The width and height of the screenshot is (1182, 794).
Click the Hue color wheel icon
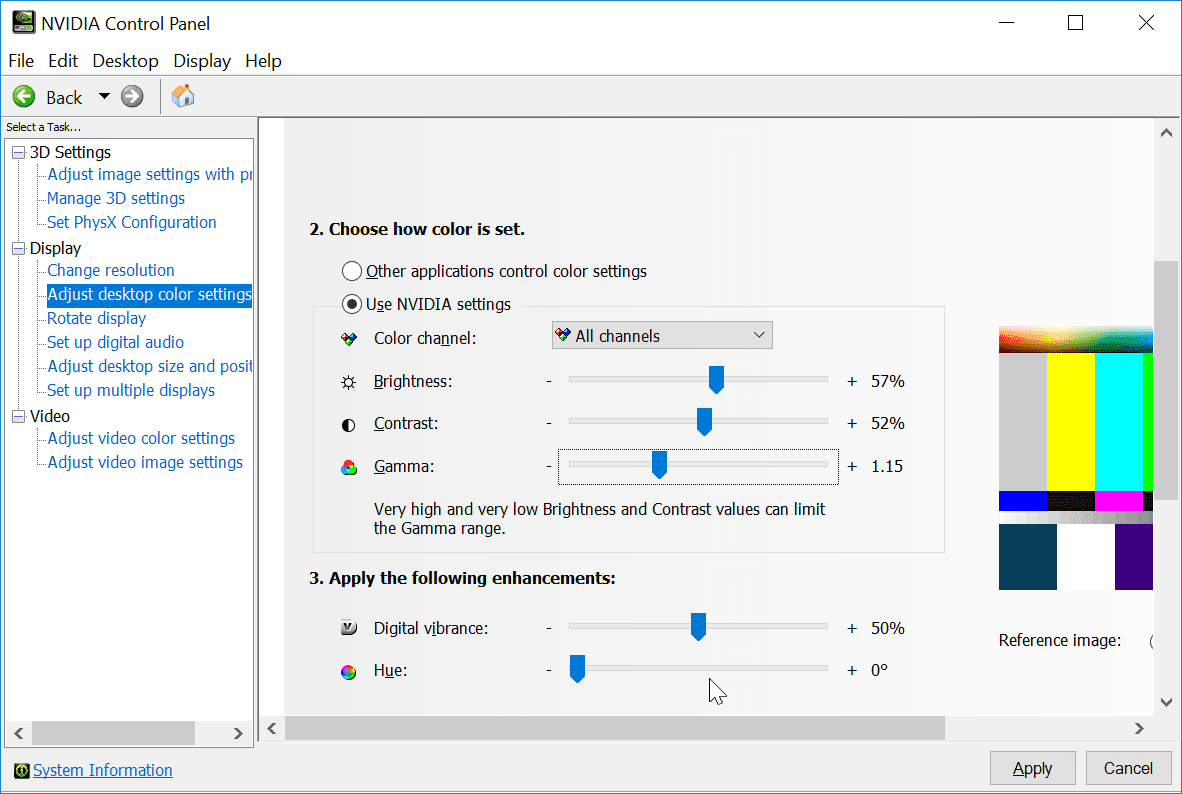348,670
